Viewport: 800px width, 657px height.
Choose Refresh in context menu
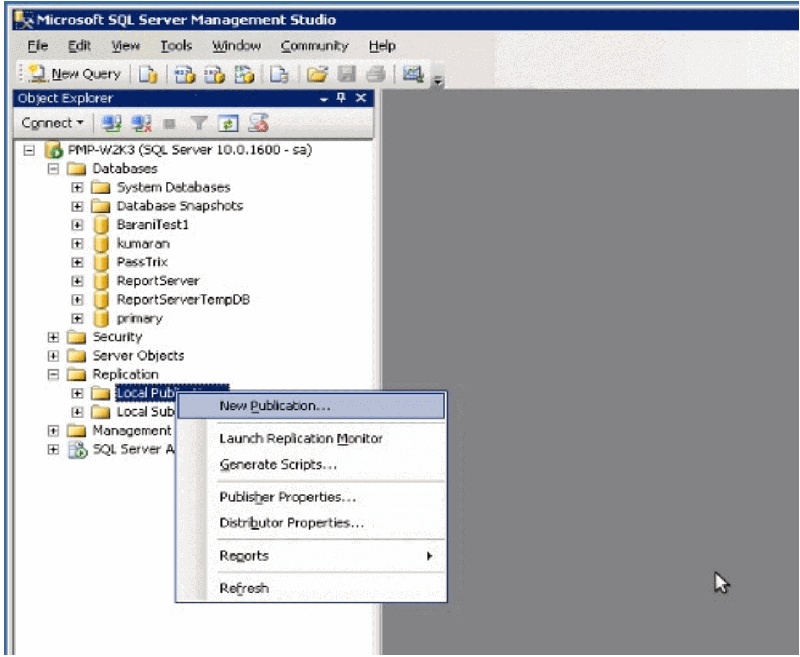(311, 588)
